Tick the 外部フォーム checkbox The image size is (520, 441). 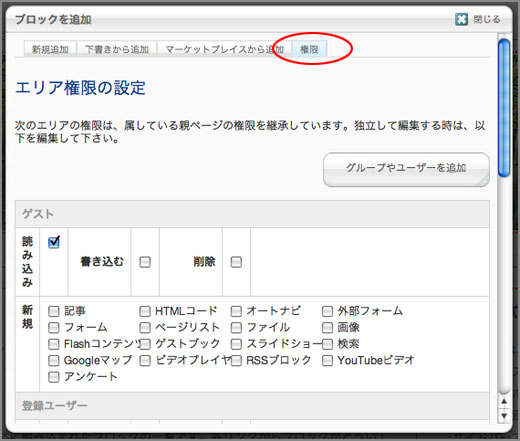click(x=327, y=311)
